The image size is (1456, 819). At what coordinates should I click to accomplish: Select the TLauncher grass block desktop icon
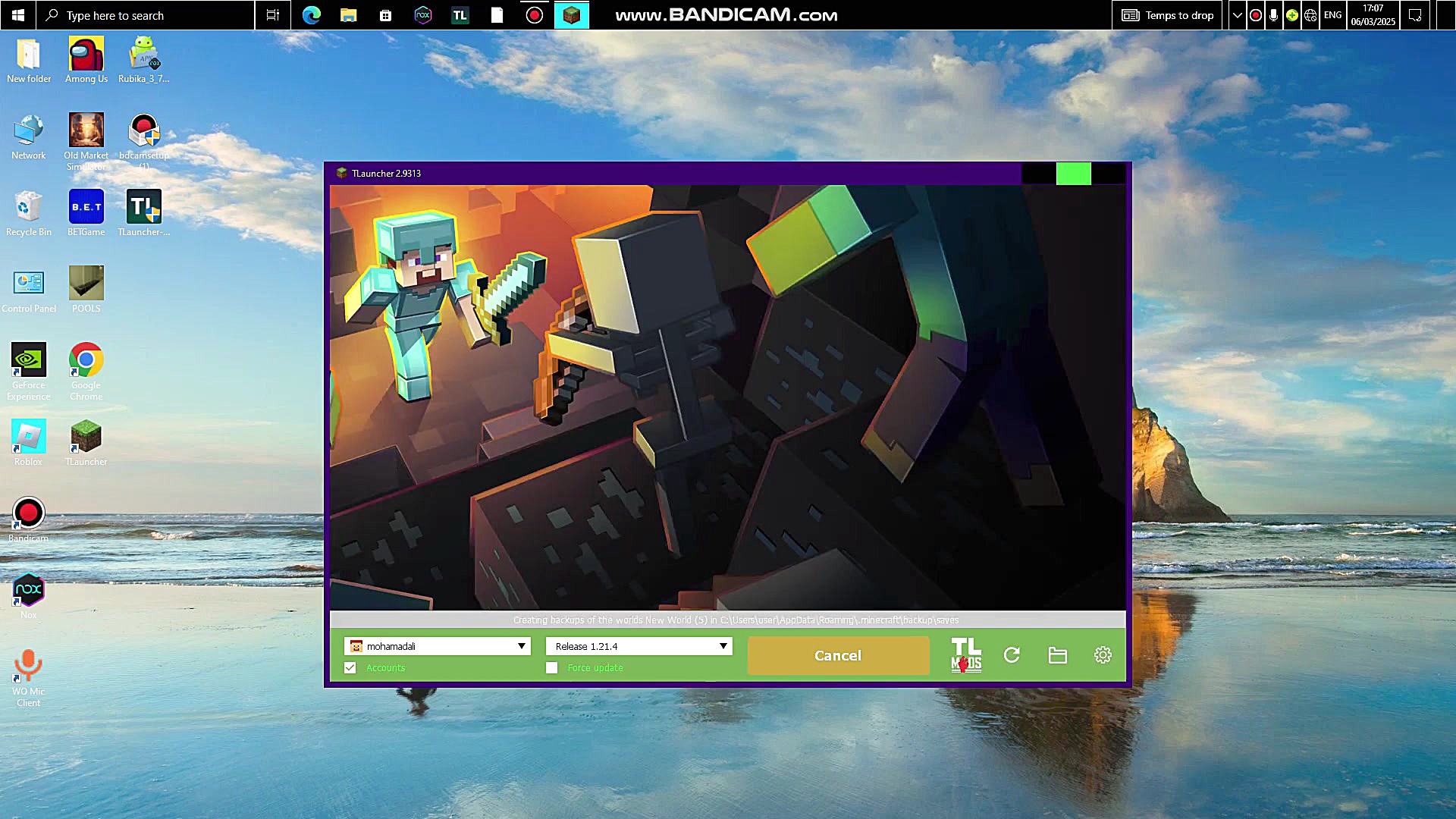click(86, 444)
